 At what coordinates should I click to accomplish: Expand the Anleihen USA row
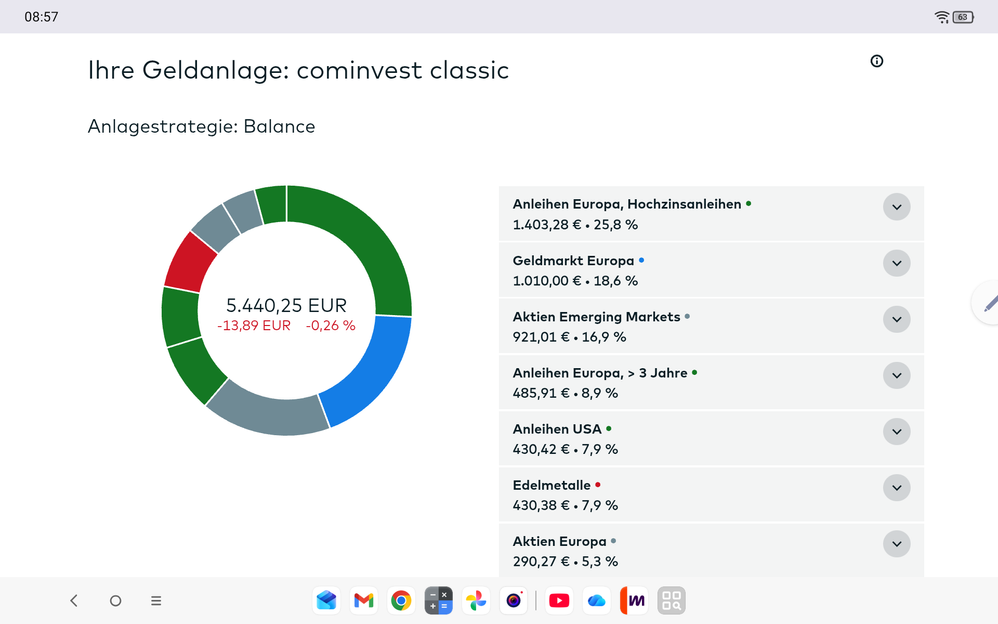[x=897, y=432]
